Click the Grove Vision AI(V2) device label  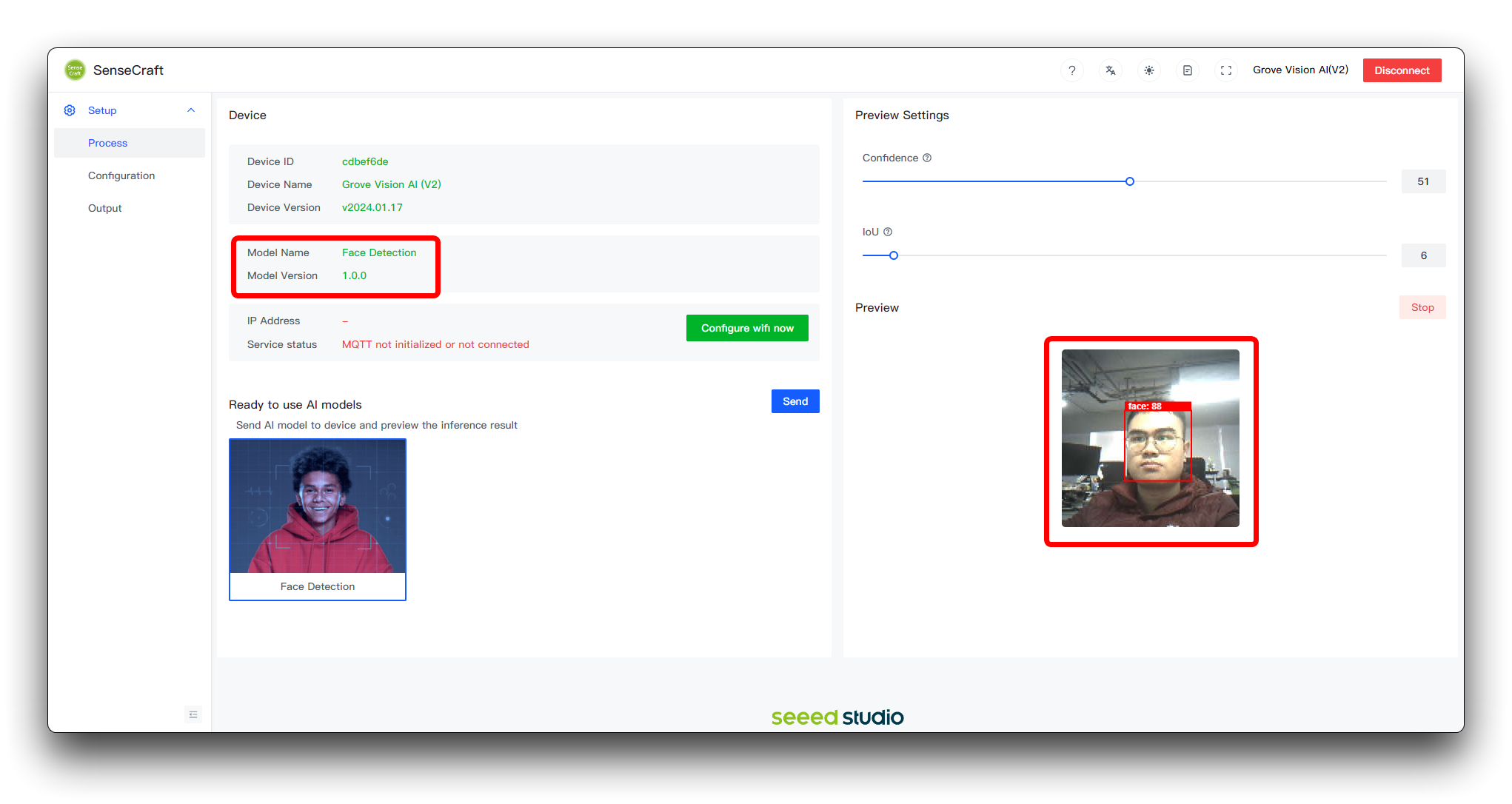1300,70
